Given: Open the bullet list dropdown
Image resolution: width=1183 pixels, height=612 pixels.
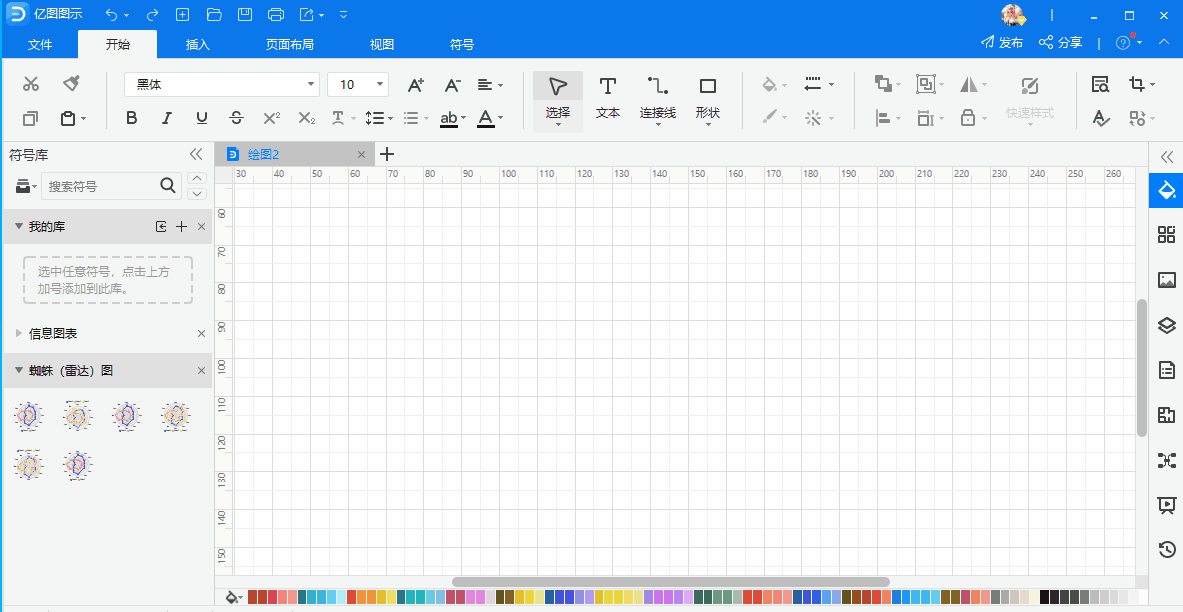Looking at the screenshot, I should (x=416, y=118).
